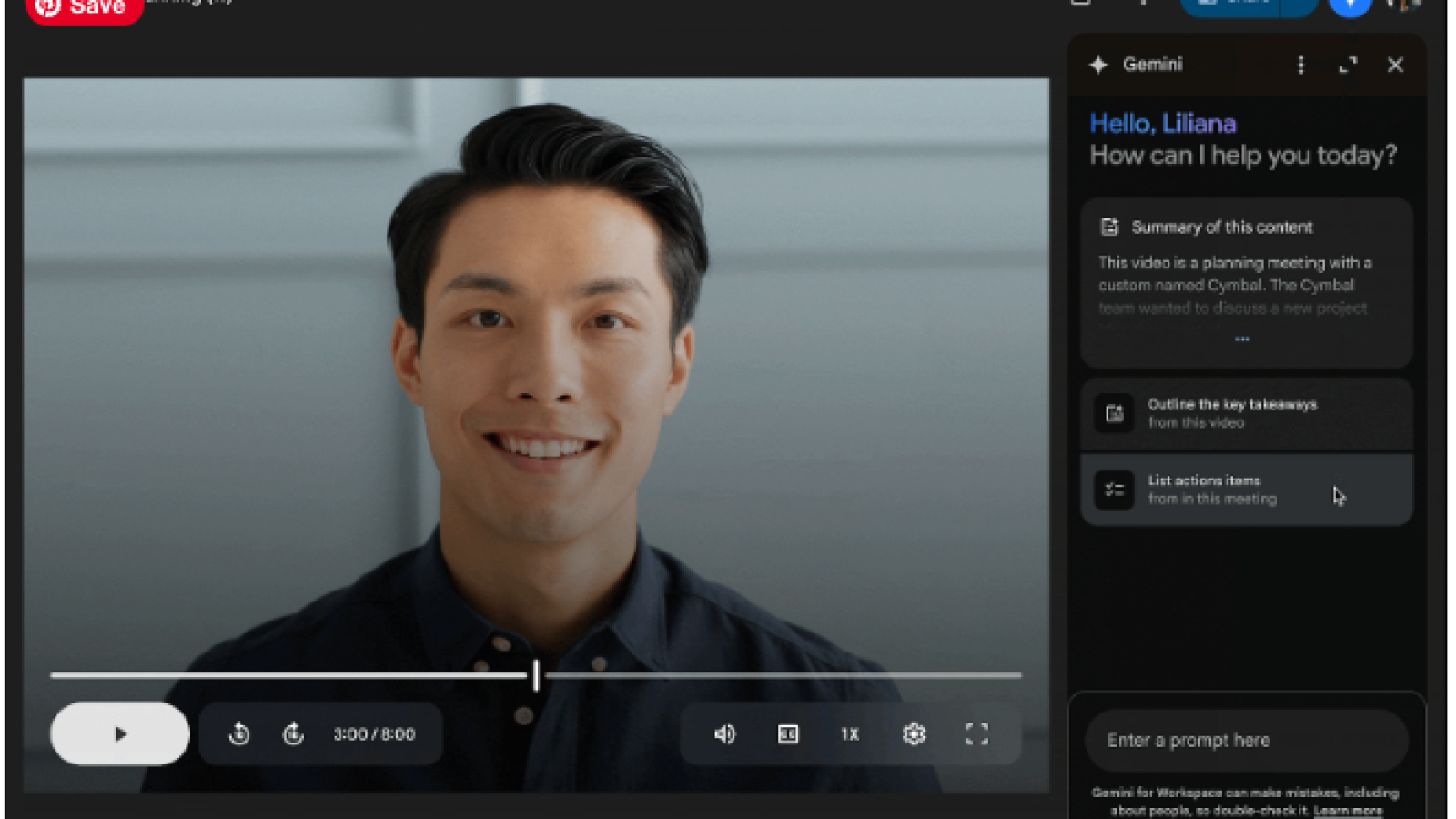
Task: Select Outline the key takeaways suggestion
Action: click(1246, 413)
